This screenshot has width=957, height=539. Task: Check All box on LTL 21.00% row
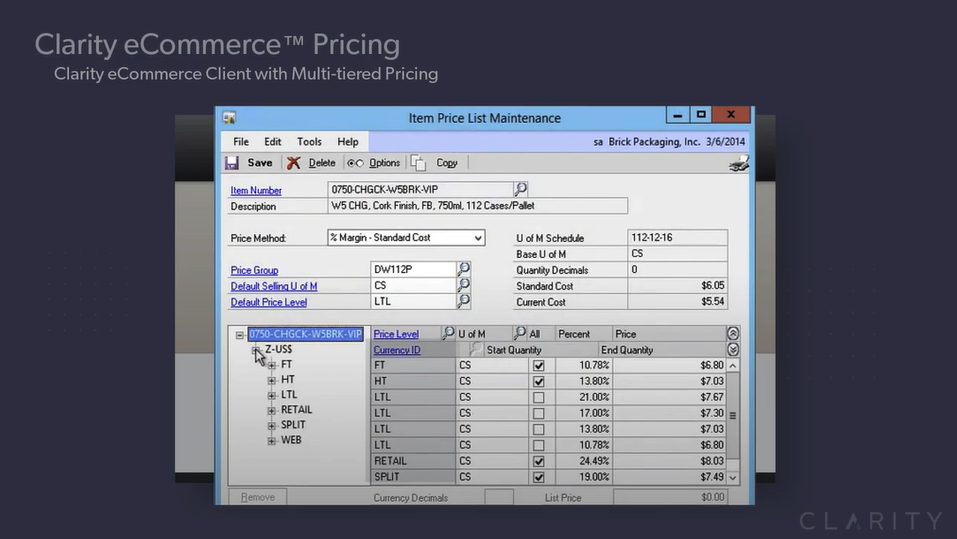click(538, 397)
